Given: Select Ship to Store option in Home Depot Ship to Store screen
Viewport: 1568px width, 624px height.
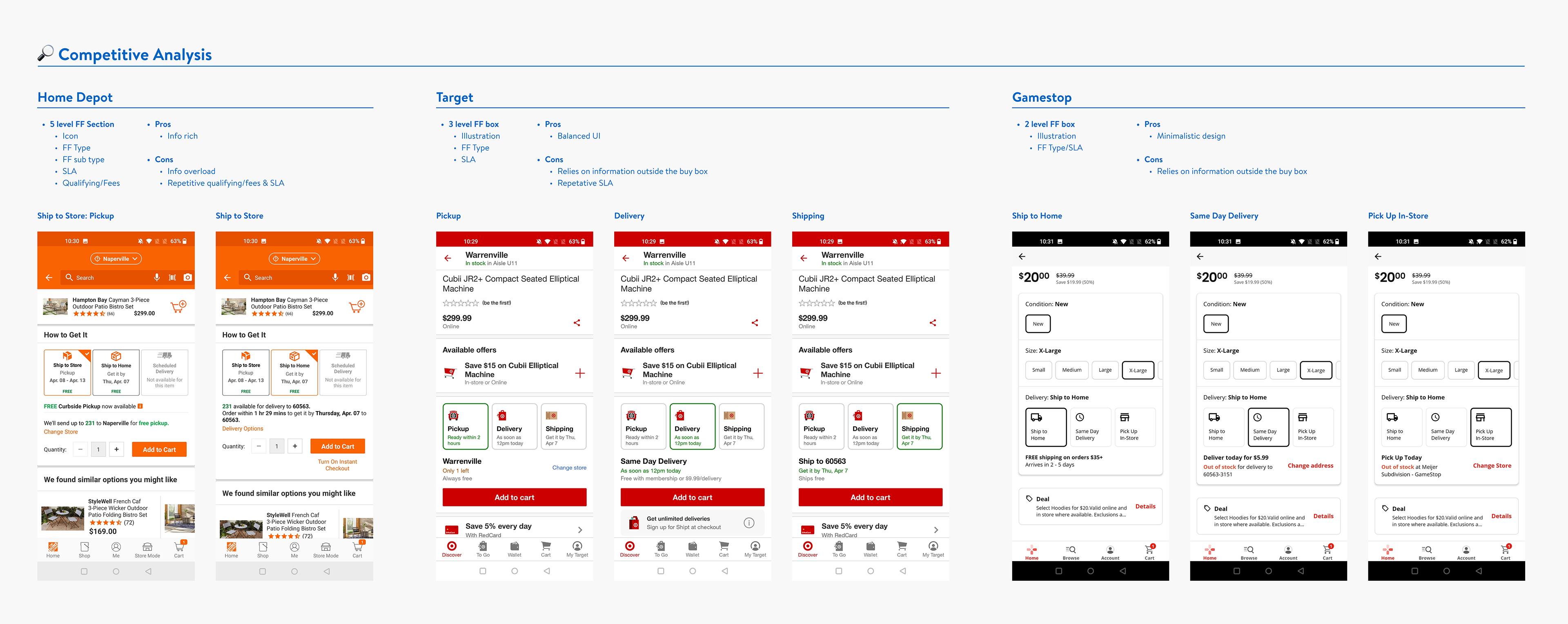Looking at the screenshot, I should pos(246,372).
